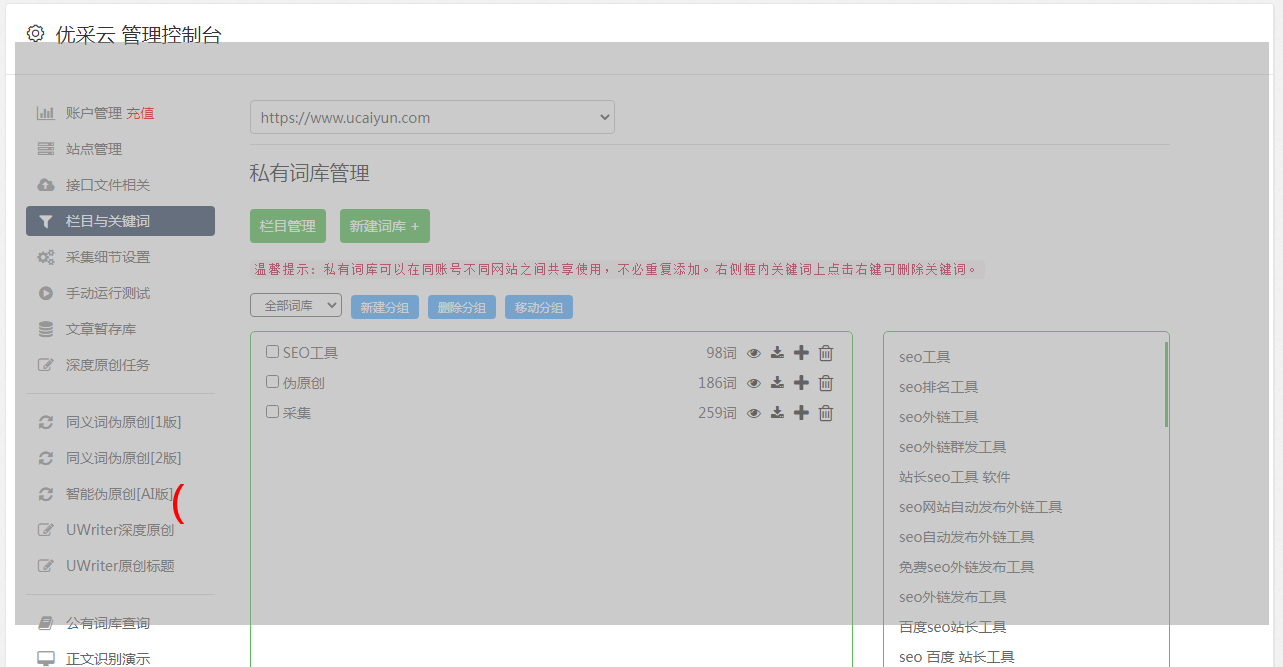Screen dimensions: 1283x667
Task: Click the green 栏目管理 button
Action: point(288,226)
